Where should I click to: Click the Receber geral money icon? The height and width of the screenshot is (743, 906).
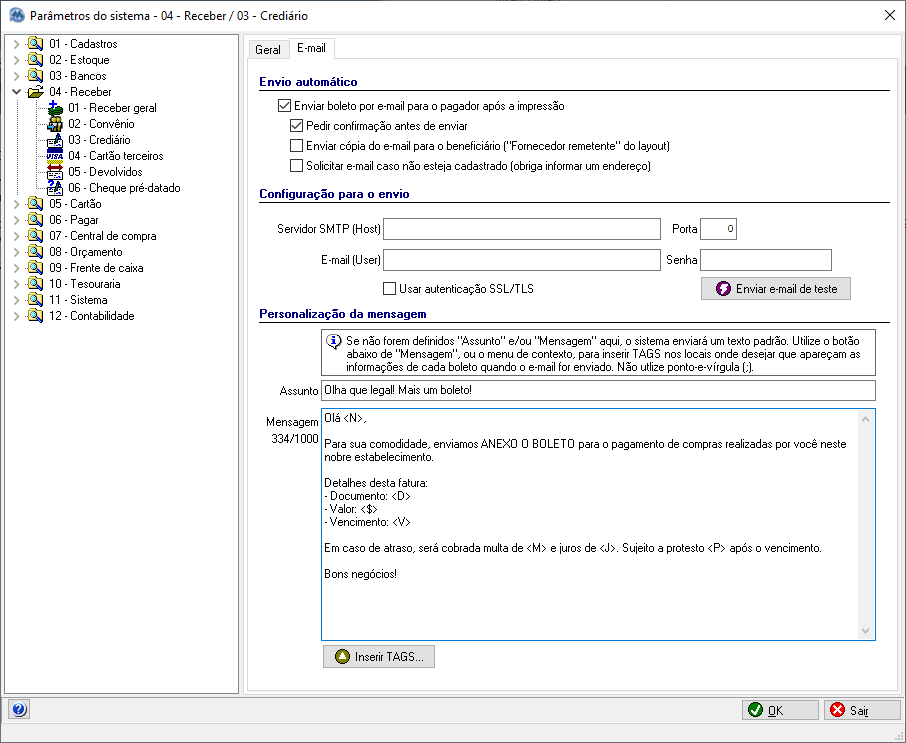(55, 108)
